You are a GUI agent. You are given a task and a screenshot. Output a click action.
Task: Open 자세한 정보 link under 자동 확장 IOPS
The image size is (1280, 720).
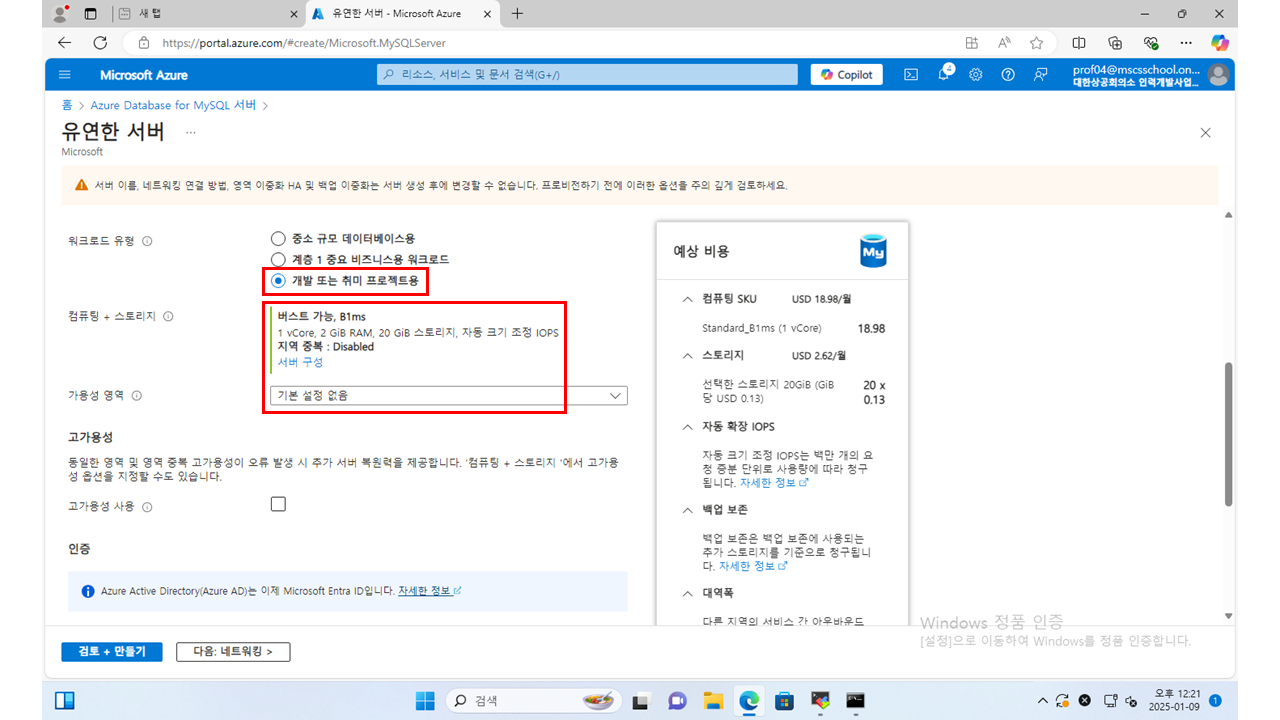point(774,482)
